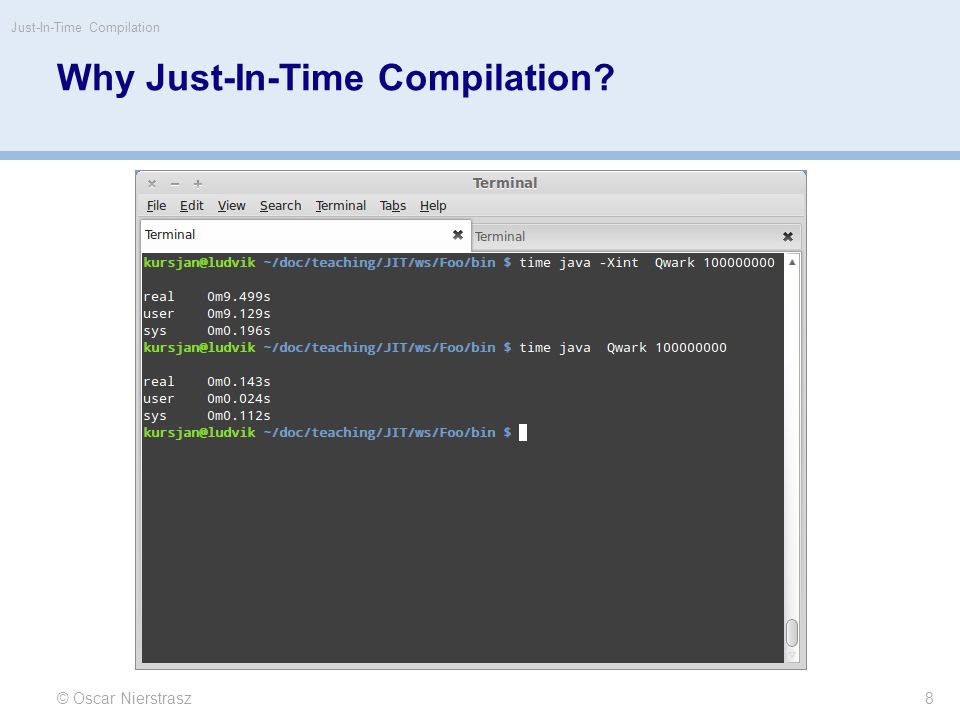Click the user time value 0m0.024s

pyautogui.click(x=239, y=399)
